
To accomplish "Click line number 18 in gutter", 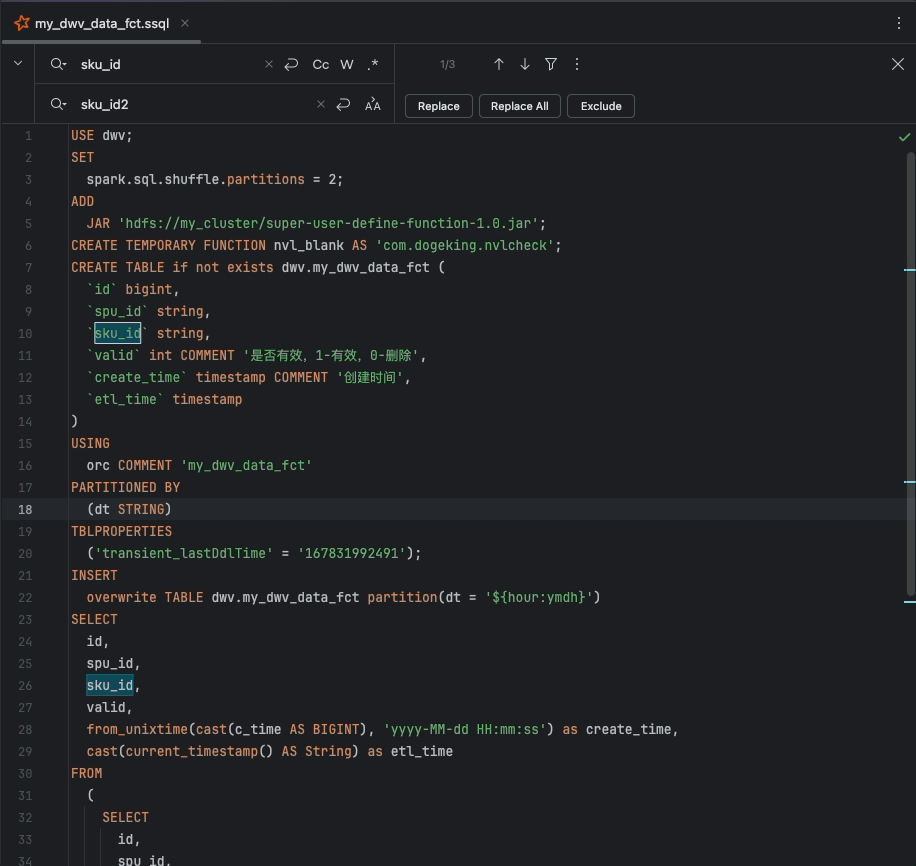I will click(x=25, y=510).
